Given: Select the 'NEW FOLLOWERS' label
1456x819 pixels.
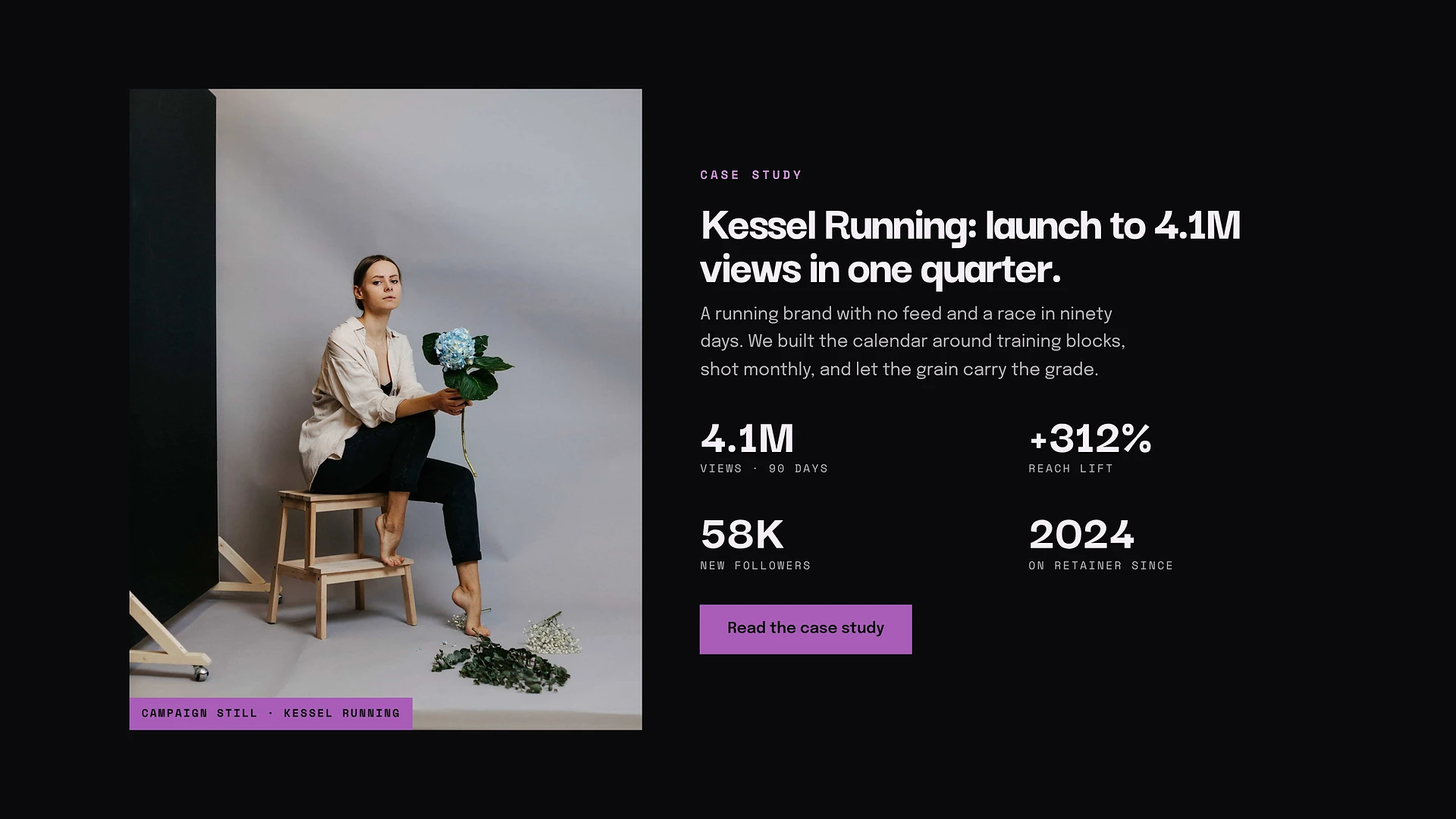Looking at the screenshot, I should click(755, 566).
